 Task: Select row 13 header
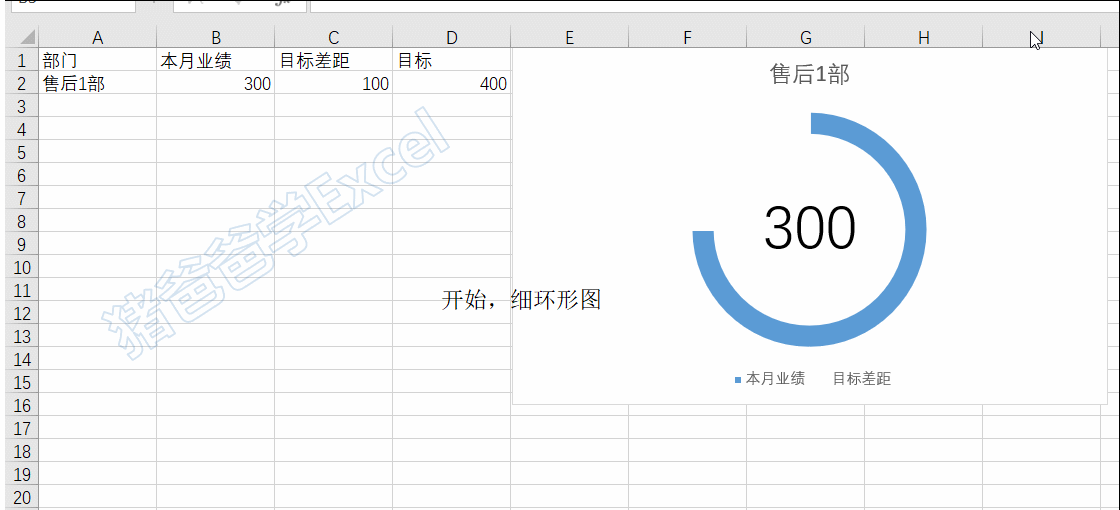[21, 336]
